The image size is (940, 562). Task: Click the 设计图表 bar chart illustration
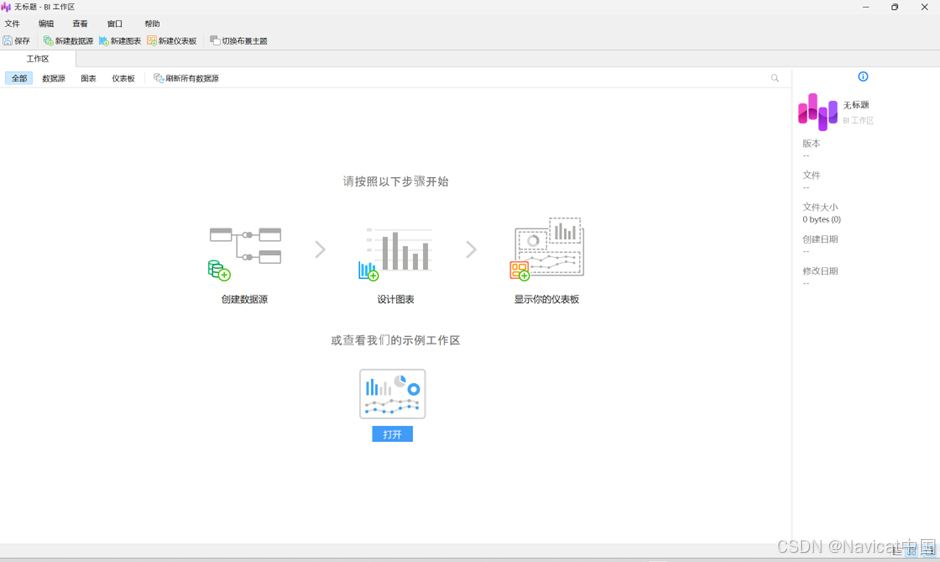coord(396,253)
